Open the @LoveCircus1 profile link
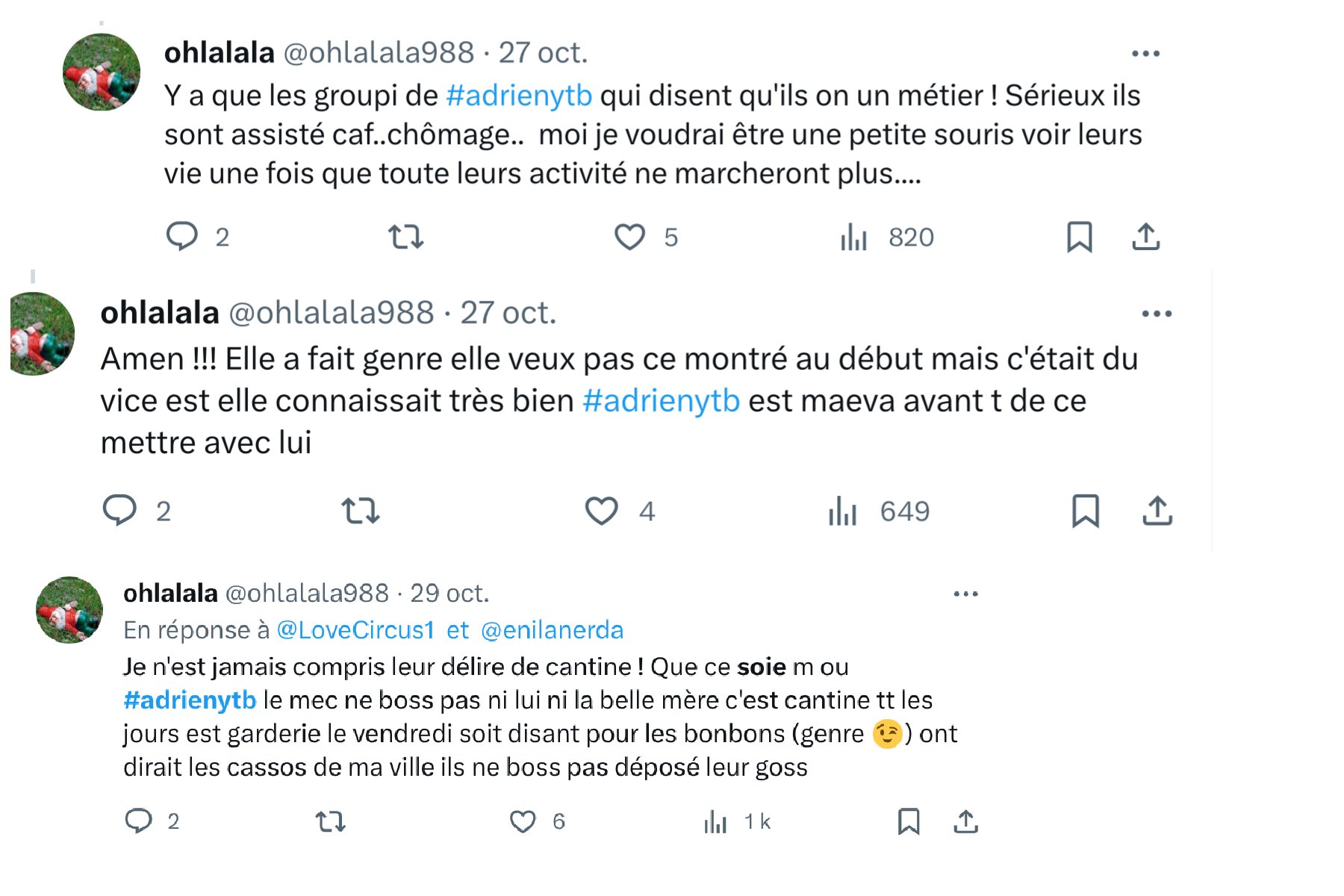The height and width of the screenshot is (896, 1344). coord(355,630)
